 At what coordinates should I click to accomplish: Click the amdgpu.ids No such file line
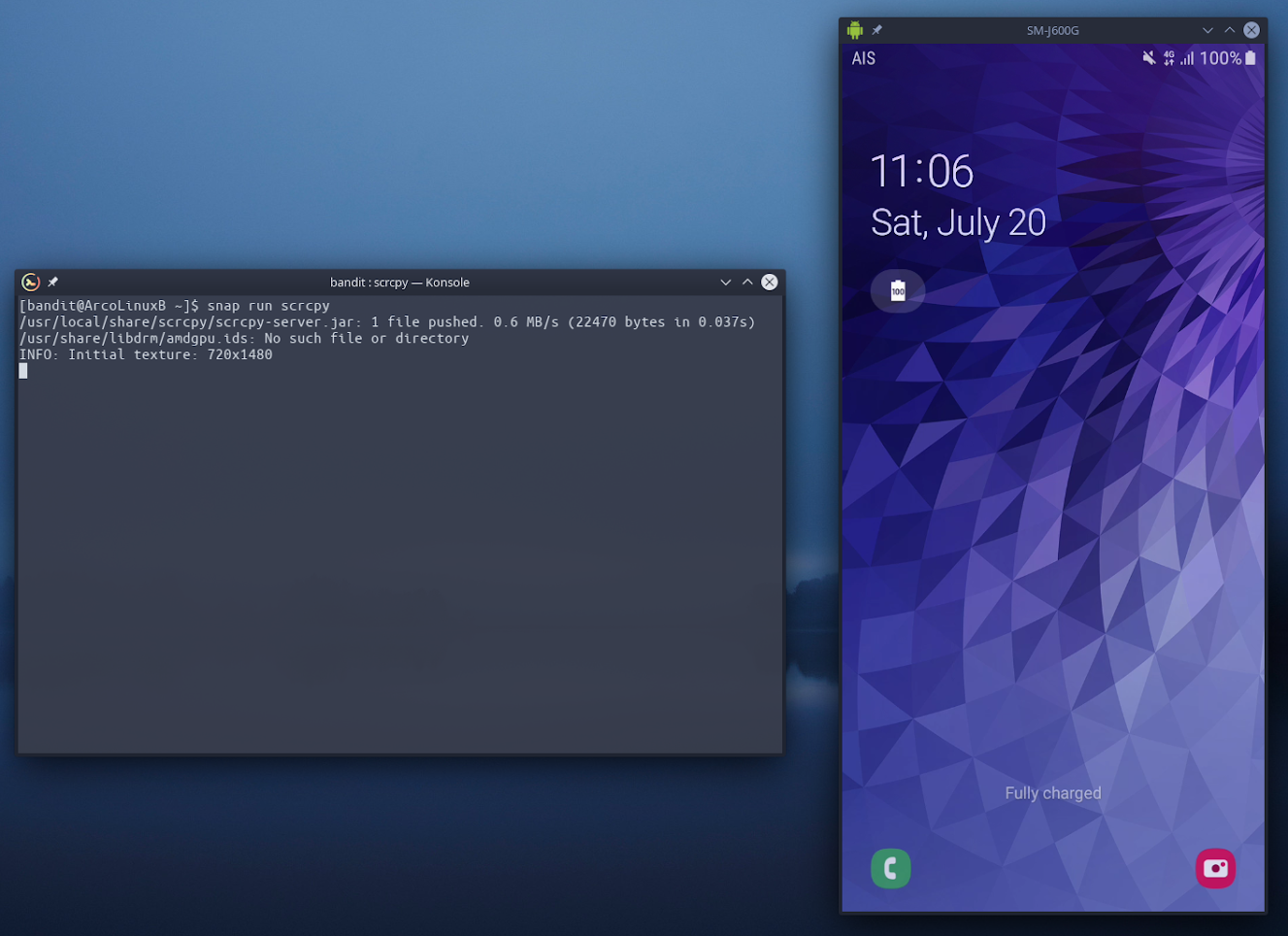244,339
